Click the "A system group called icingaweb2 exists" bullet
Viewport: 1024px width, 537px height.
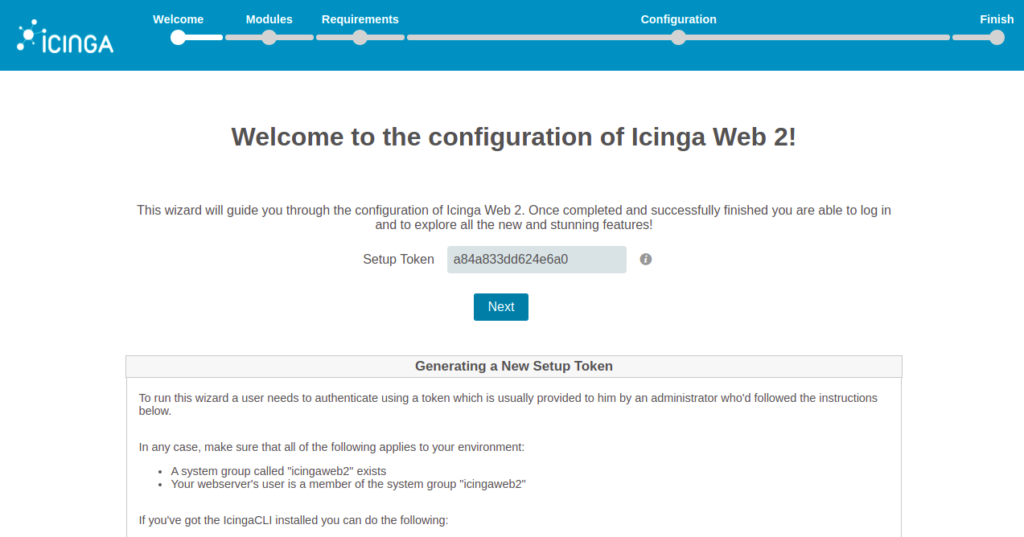[x=278, y=471]
